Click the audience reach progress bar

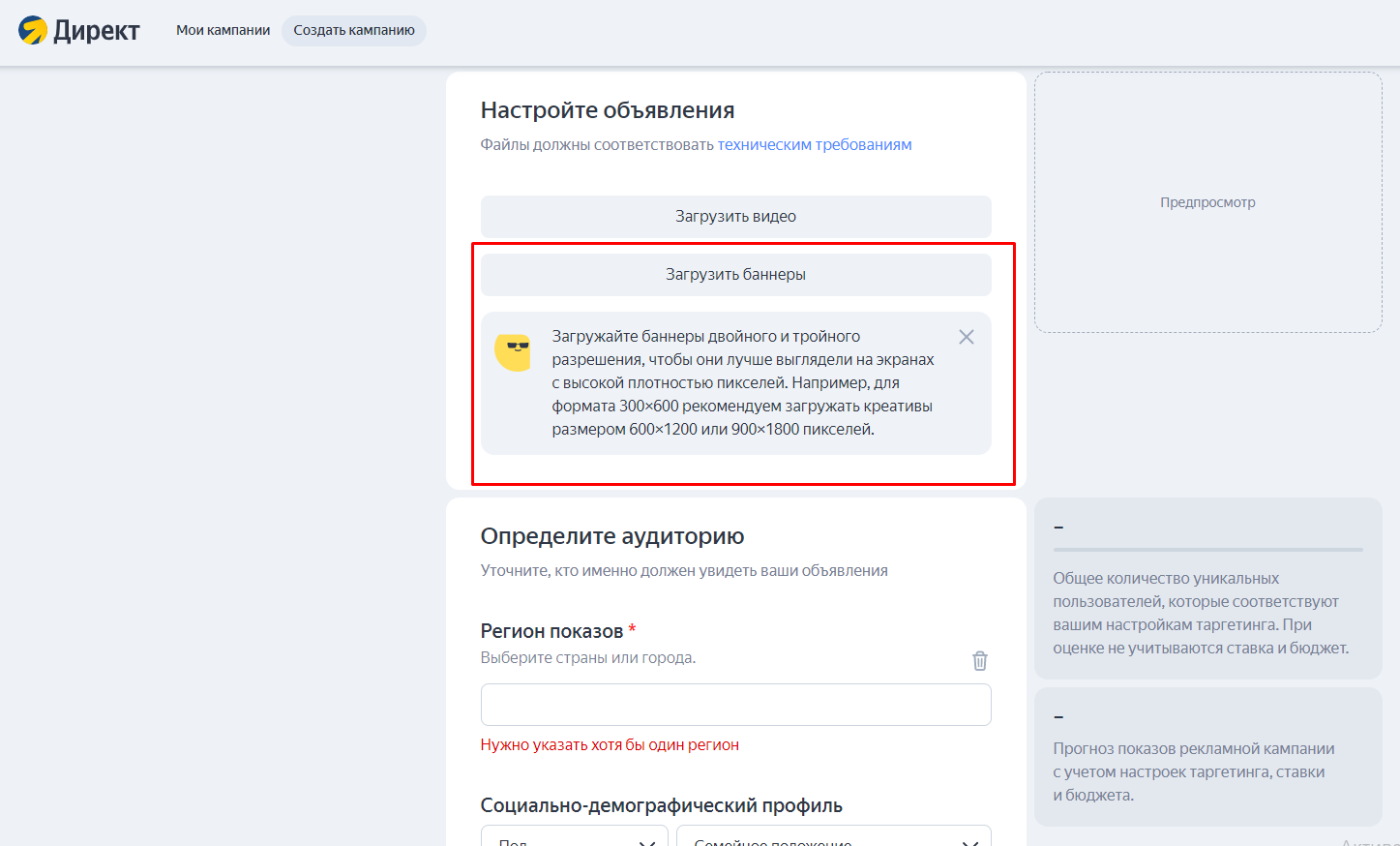(x=1208, y=550)
